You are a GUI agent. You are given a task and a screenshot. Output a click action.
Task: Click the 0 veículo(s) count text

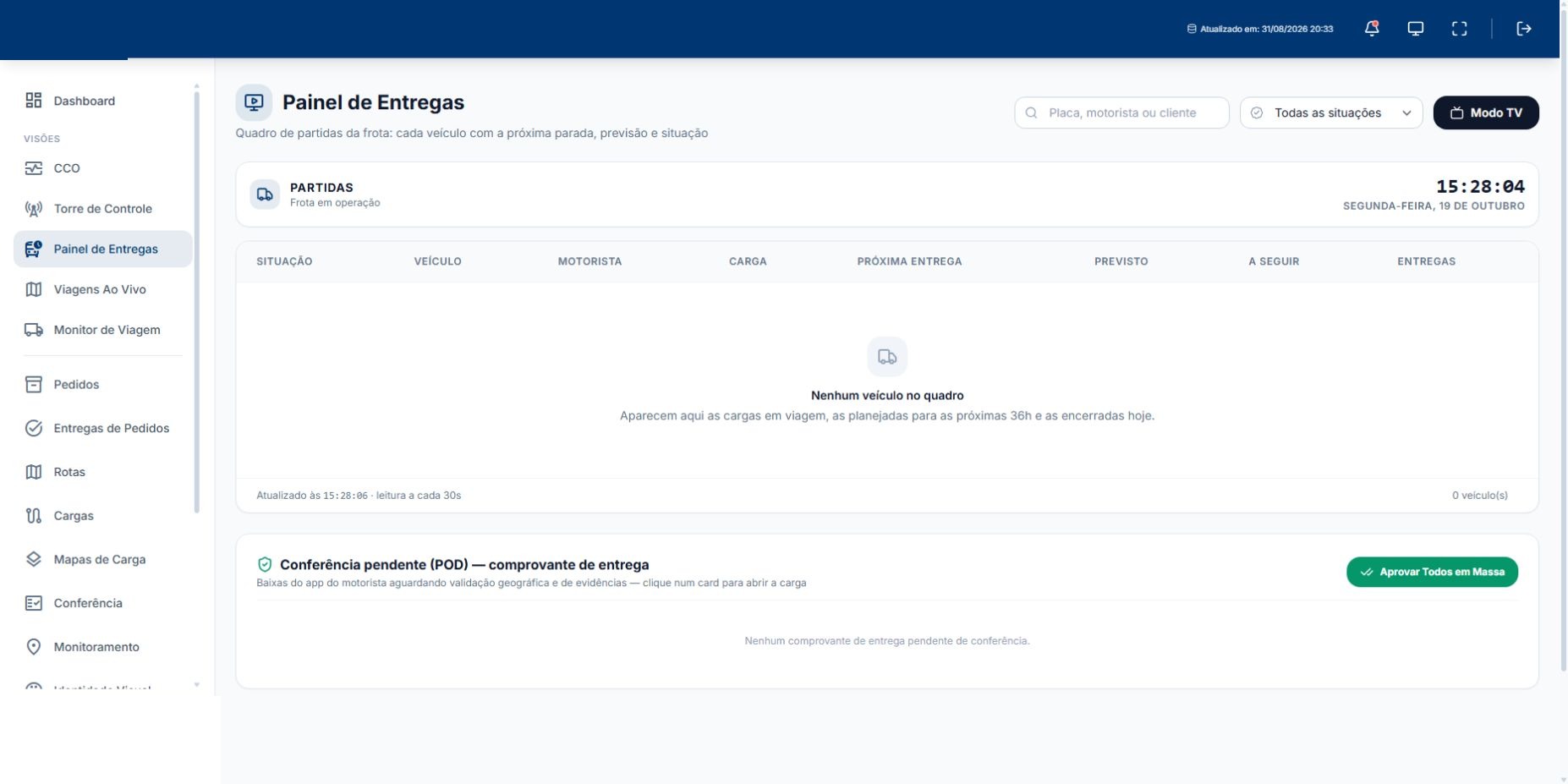tap(1480, 496)
